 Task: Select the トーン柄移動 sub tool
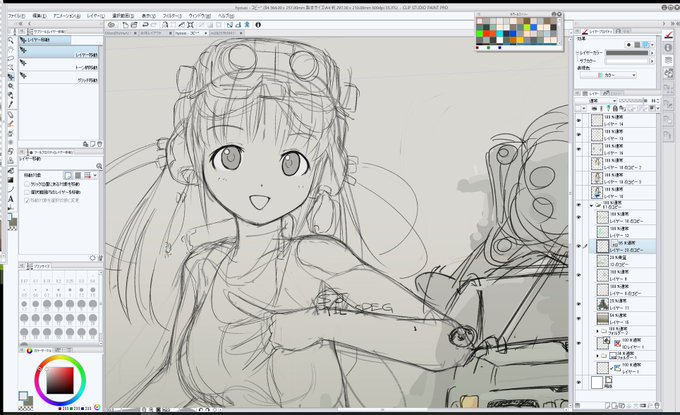60,65
